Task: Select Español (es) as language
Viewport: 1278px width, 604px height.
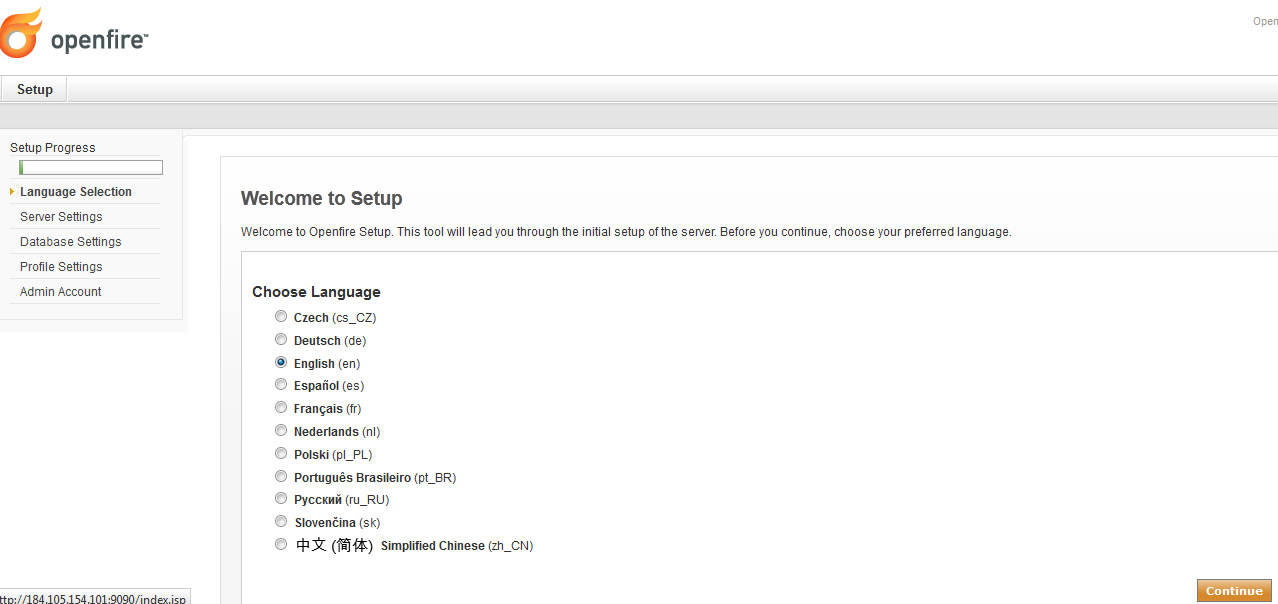Action: 281,385
